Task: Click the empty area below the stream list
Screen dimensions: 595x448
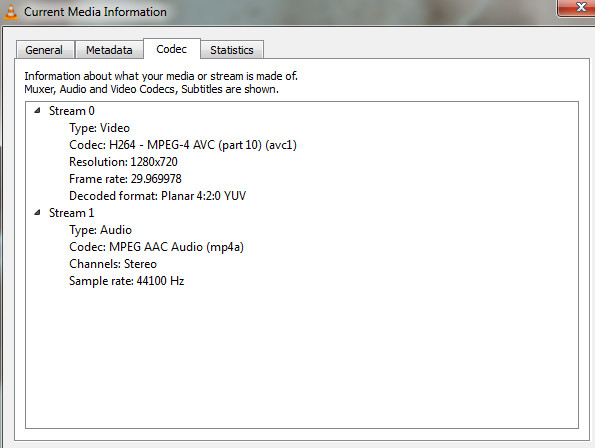Action: [302, 358]
